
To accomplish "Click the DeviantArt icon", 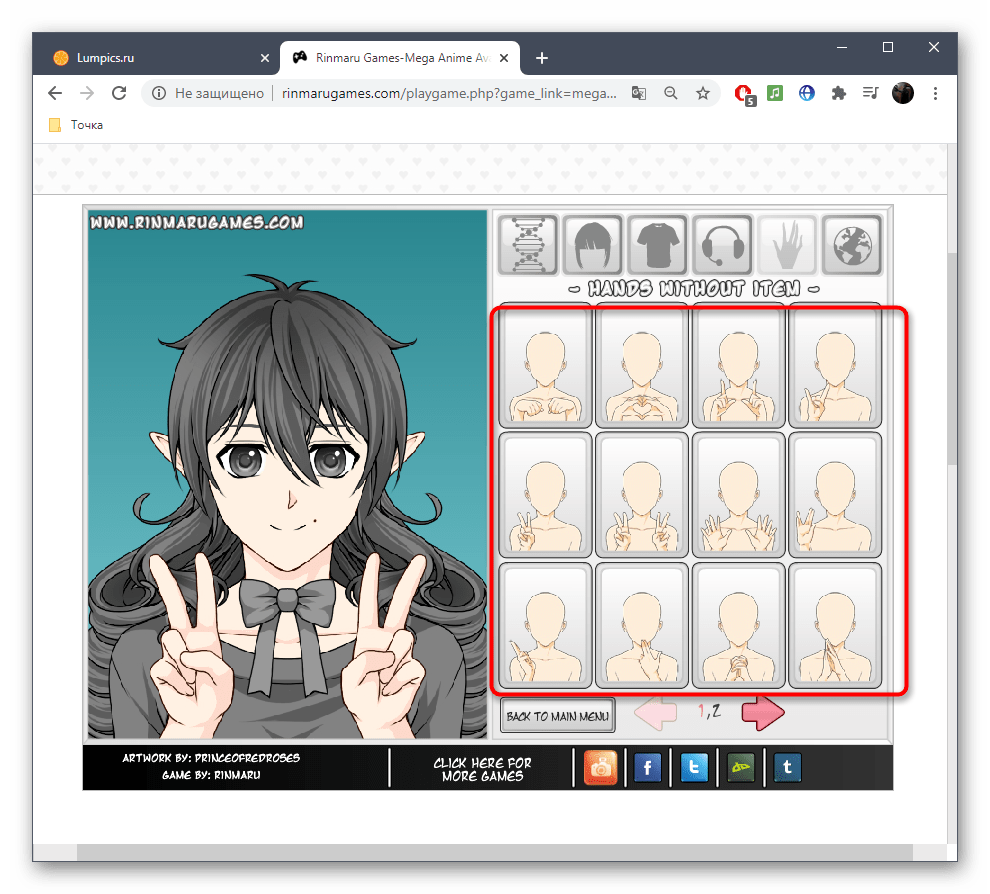I will (x=741, y=768).
